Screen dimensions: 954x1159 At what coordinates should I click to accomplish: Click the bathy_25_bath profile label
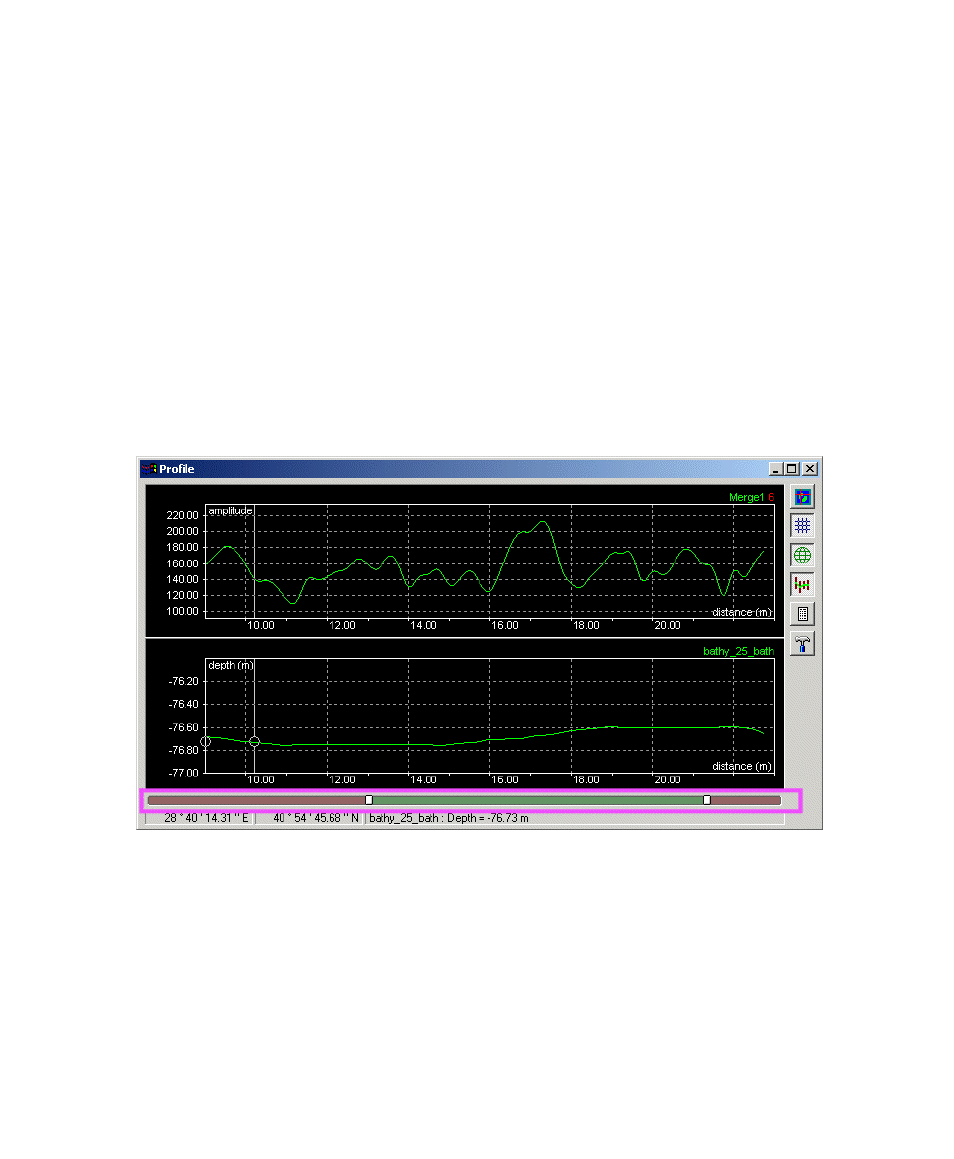point(738,651)
